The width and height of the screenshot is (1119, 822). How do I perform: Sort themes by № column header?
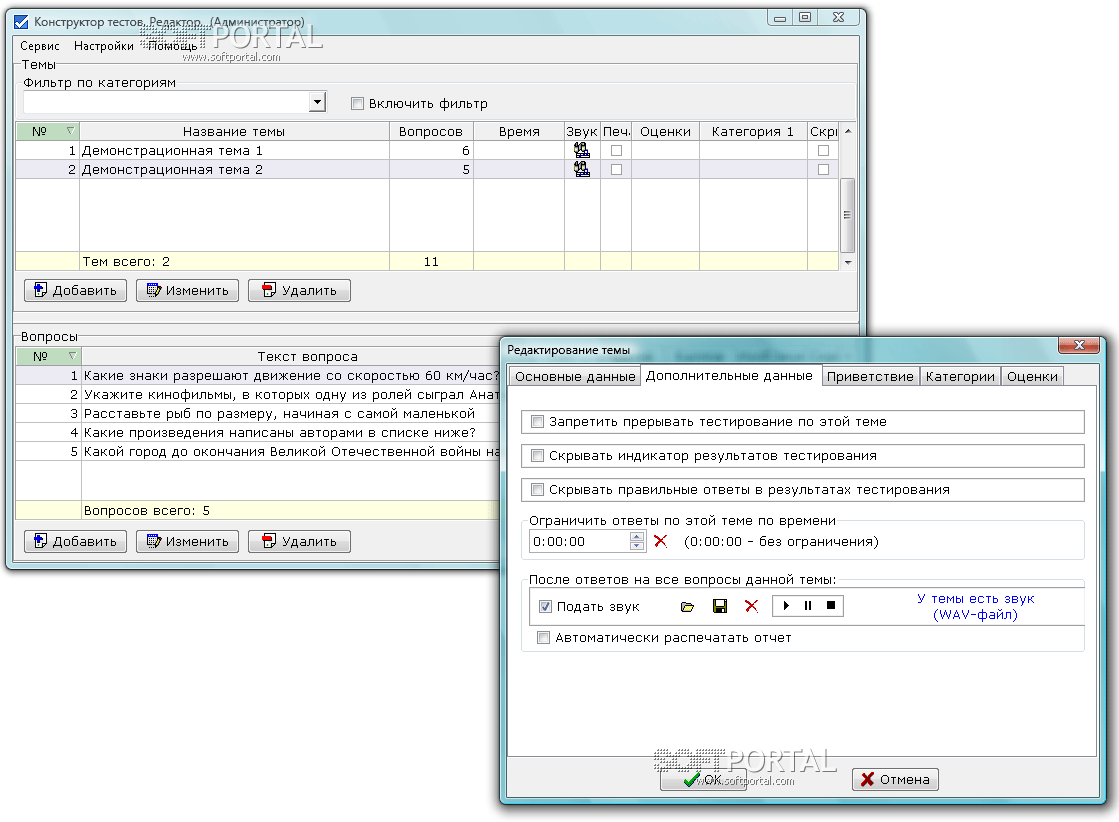pos(47,131)
